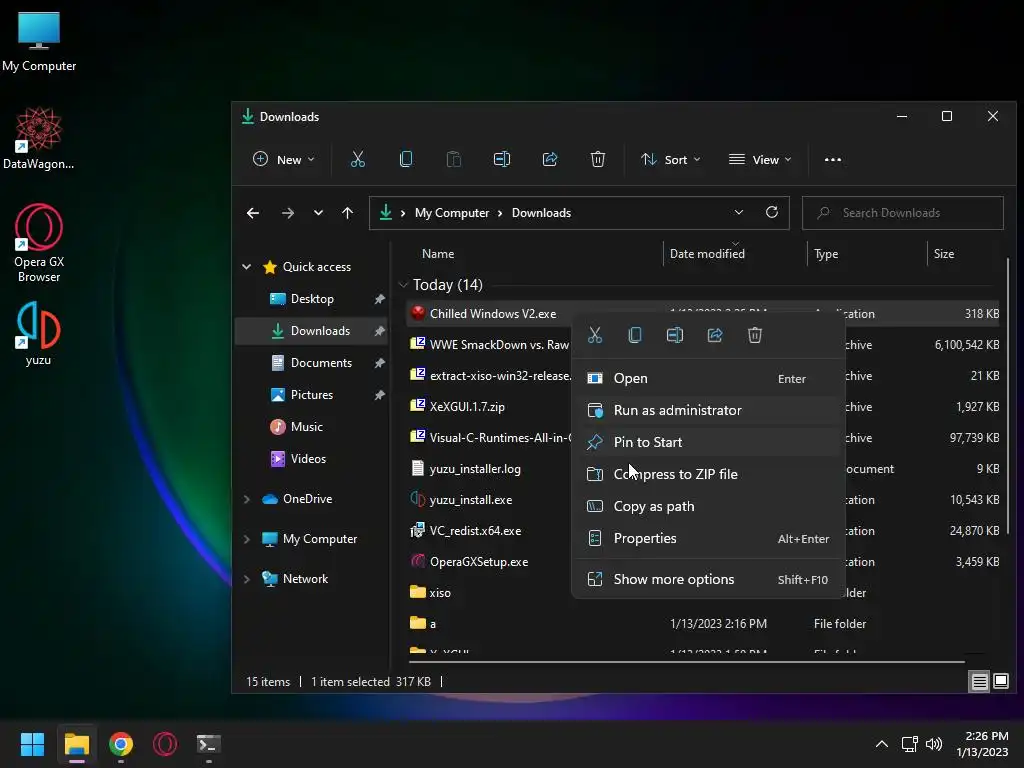Click Delete icon in the context menu
Image resolution: width=1024 pixels, height=768 pixels.
tap(755, 335)
